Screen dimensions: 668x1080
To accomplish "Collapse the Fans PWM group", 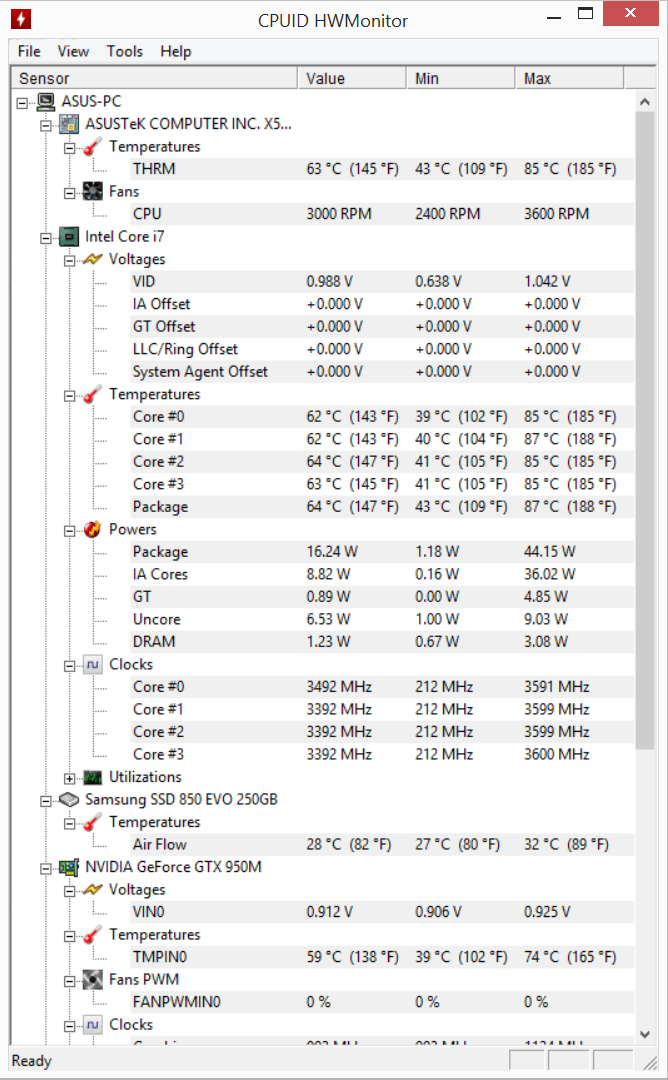I will point(70,982).
